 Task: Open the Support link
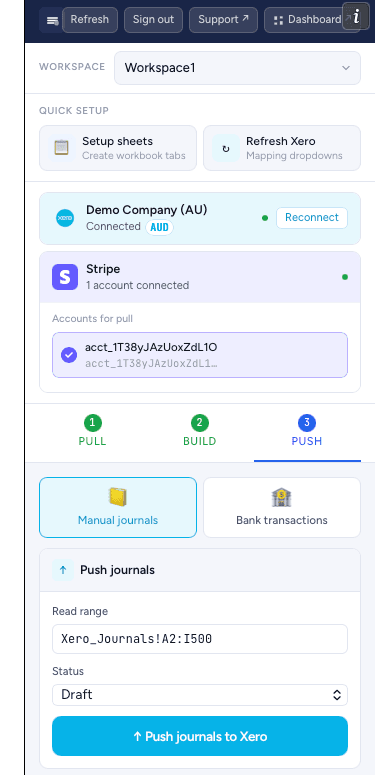(x=223, y=20)
